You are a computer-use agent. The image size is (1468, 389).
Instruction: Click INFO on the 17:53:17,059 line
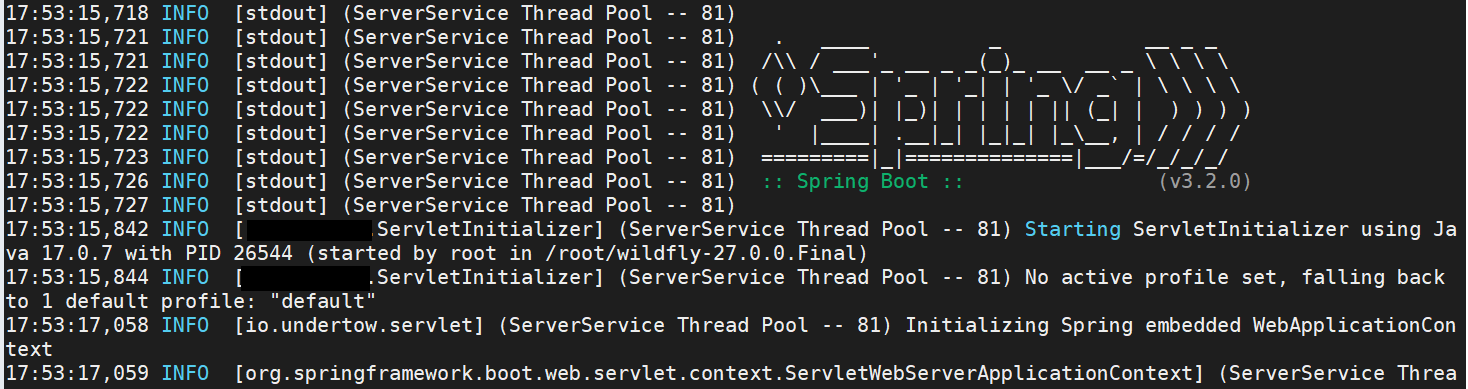185,374
